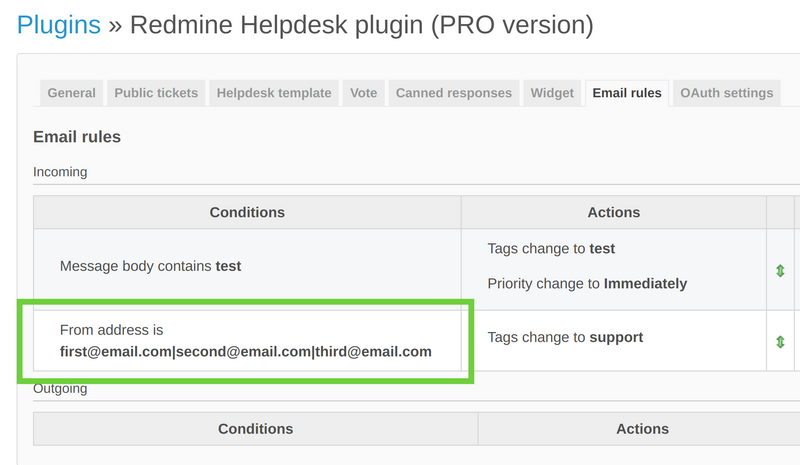This screenshot has width=800, height=465.
Task: Click the reorder arrows on the support rule row
Action: (780, 341)
